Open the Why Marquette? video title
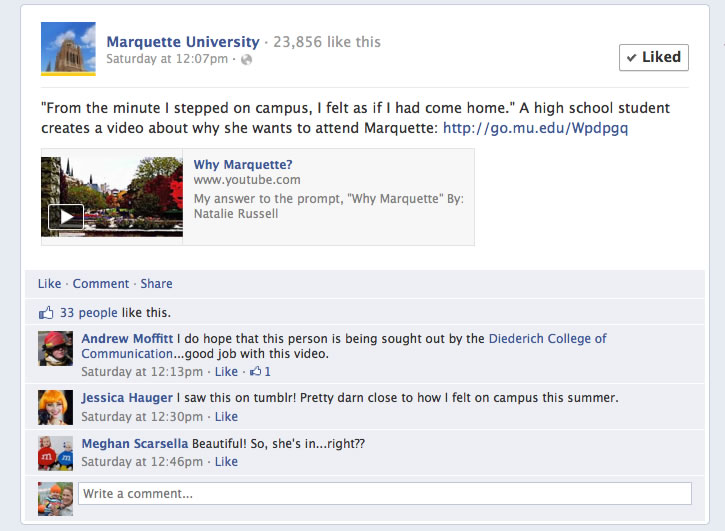725x531 pixels. 243,165
